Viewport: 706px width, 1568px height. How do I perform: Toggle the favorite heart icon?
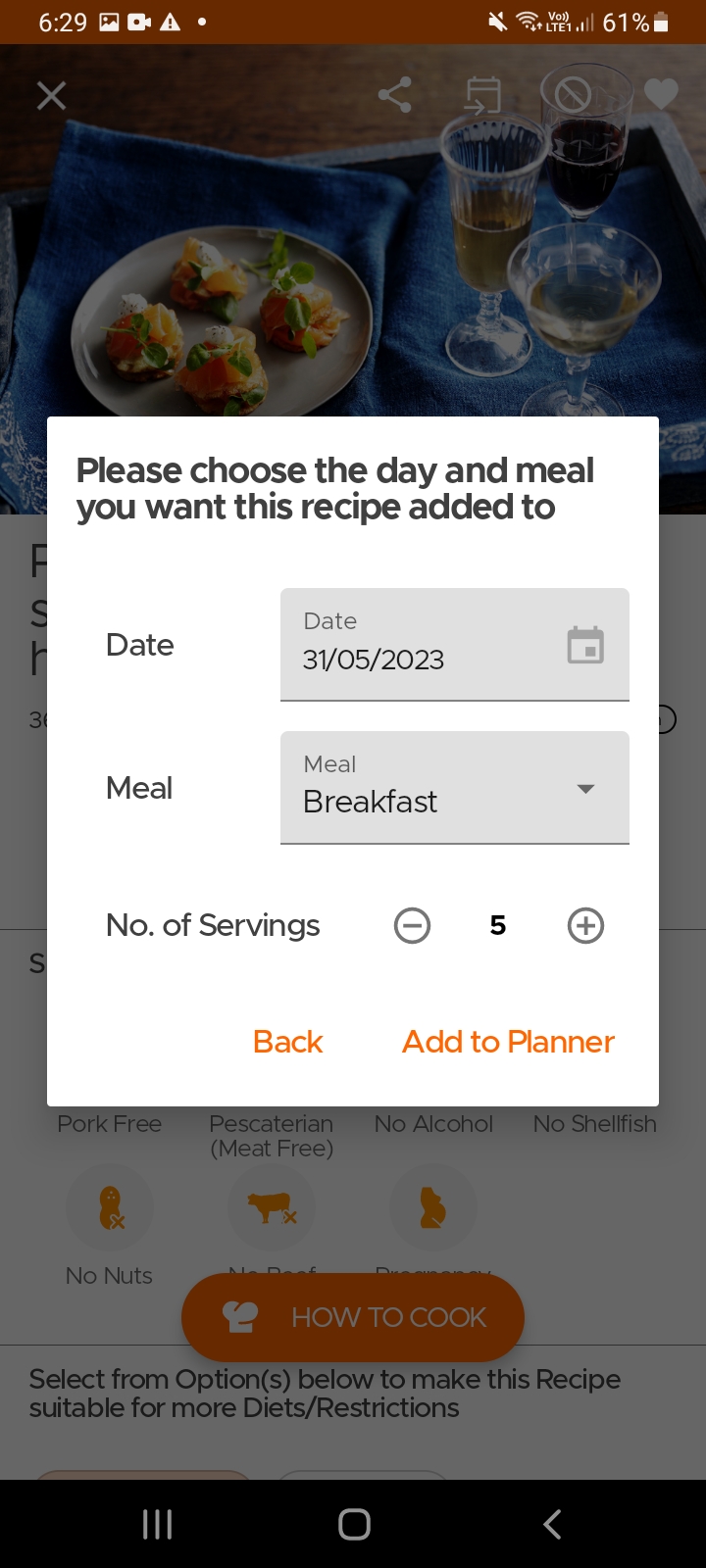click(x=661, y=95)
